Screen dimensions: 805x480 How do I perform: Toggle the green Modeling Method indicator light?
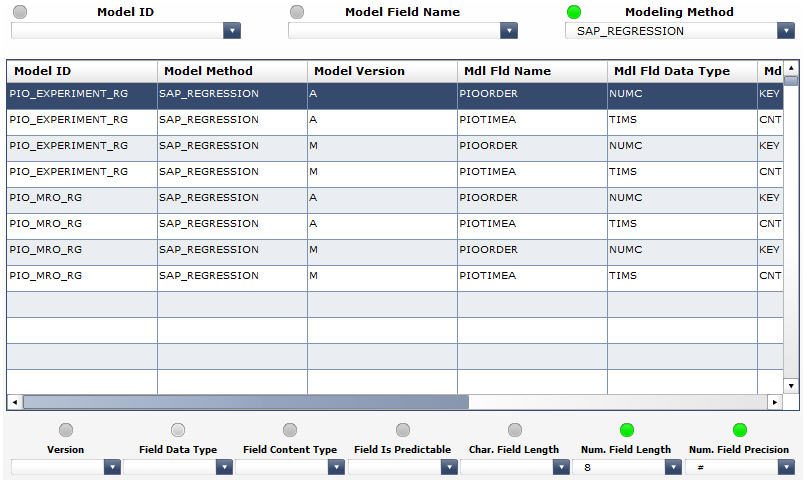573,12
